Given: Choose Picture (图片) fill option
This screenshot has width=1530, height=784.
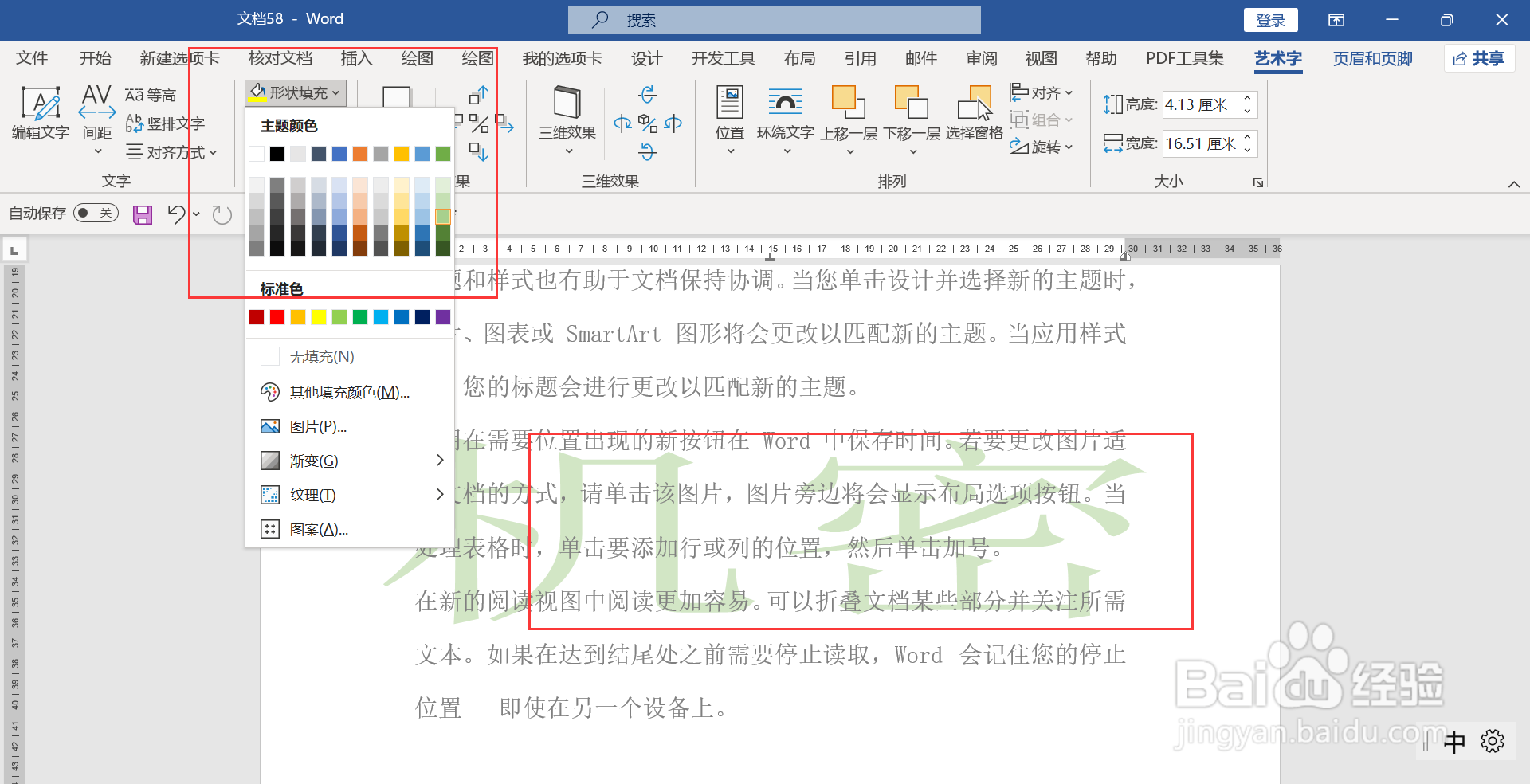Looking at the screenshot, I should point(350,426).
